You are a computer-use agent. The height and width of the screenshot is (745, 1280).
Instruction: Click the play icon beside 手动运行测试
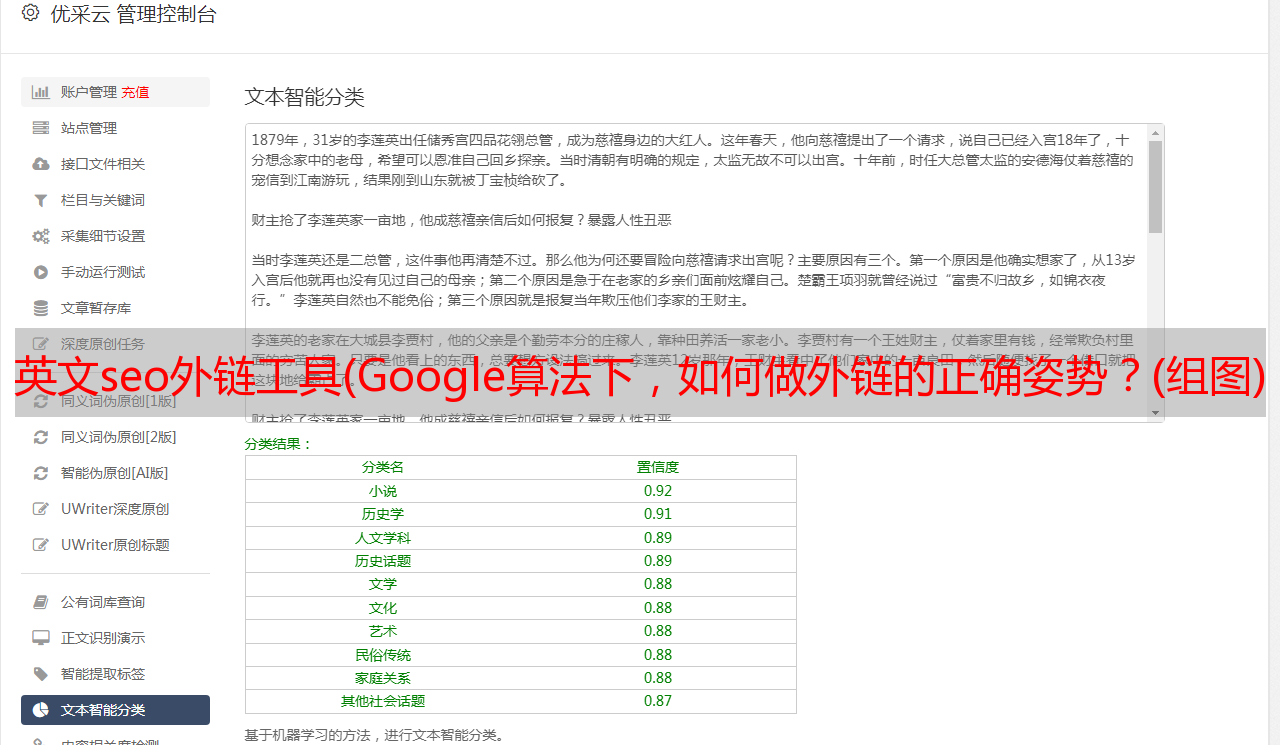(x=40, y=272)
